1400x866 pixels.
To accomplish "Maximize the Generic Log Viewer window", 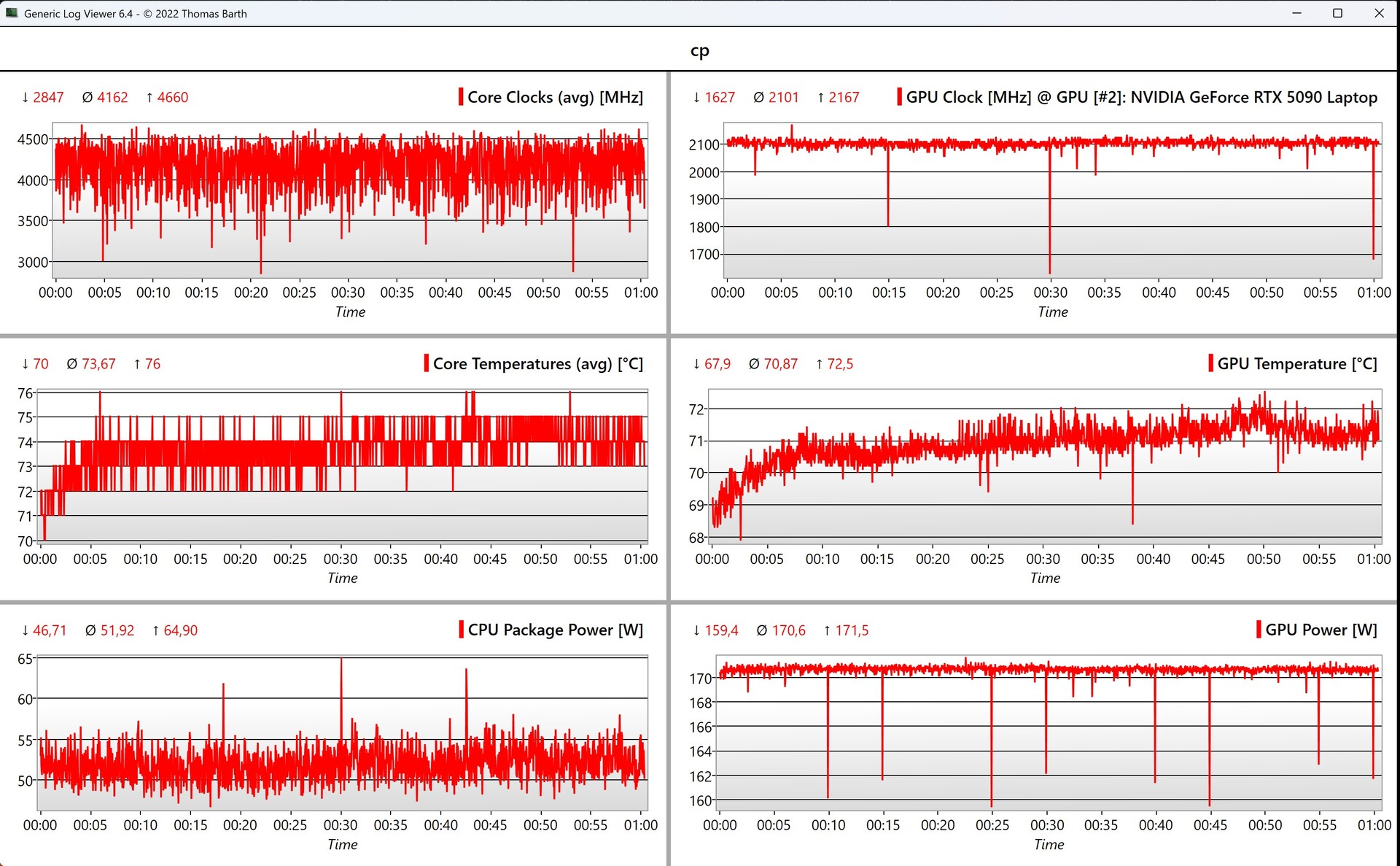I will 1337,13.
